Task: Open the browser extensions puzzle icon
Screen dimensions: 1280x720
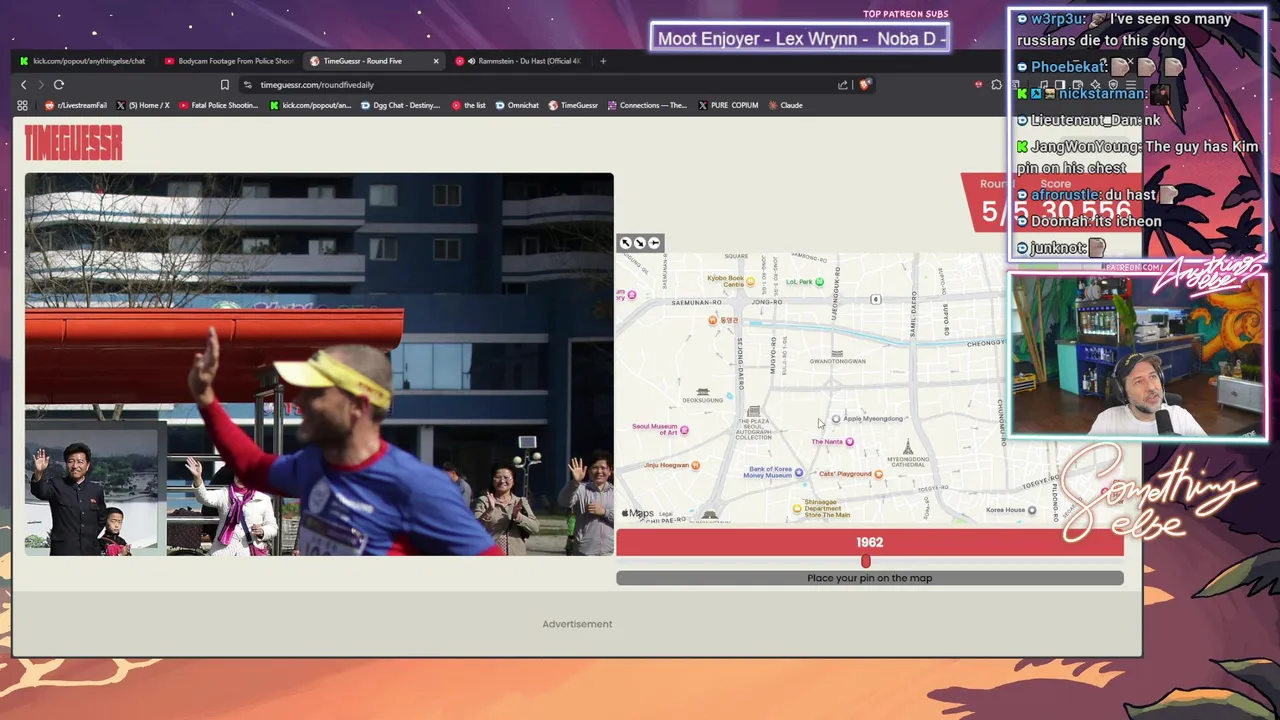Action: click(996, 85)
